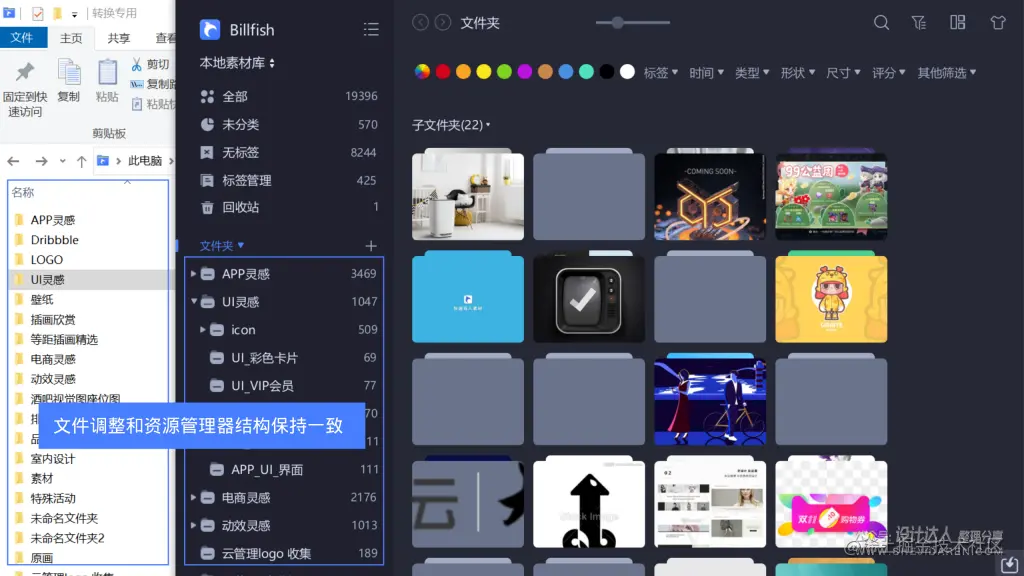Open Explorer 共享 tab

(119, 38)
